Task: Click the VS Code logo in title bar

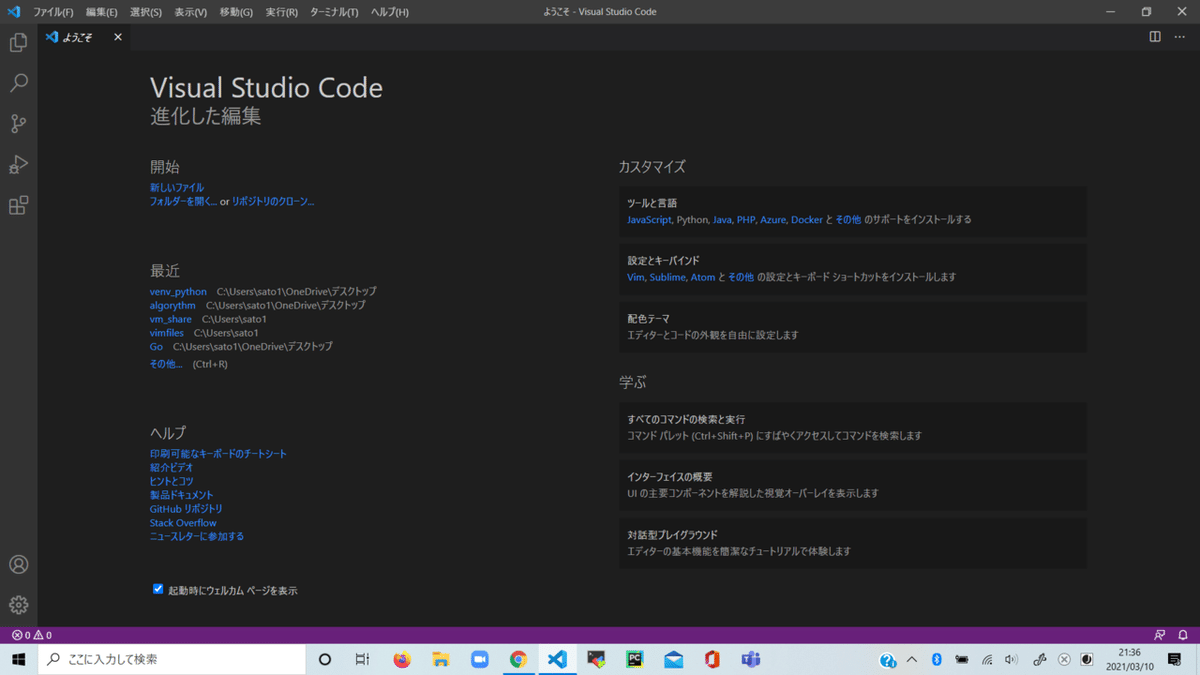Action: point(14,12)
